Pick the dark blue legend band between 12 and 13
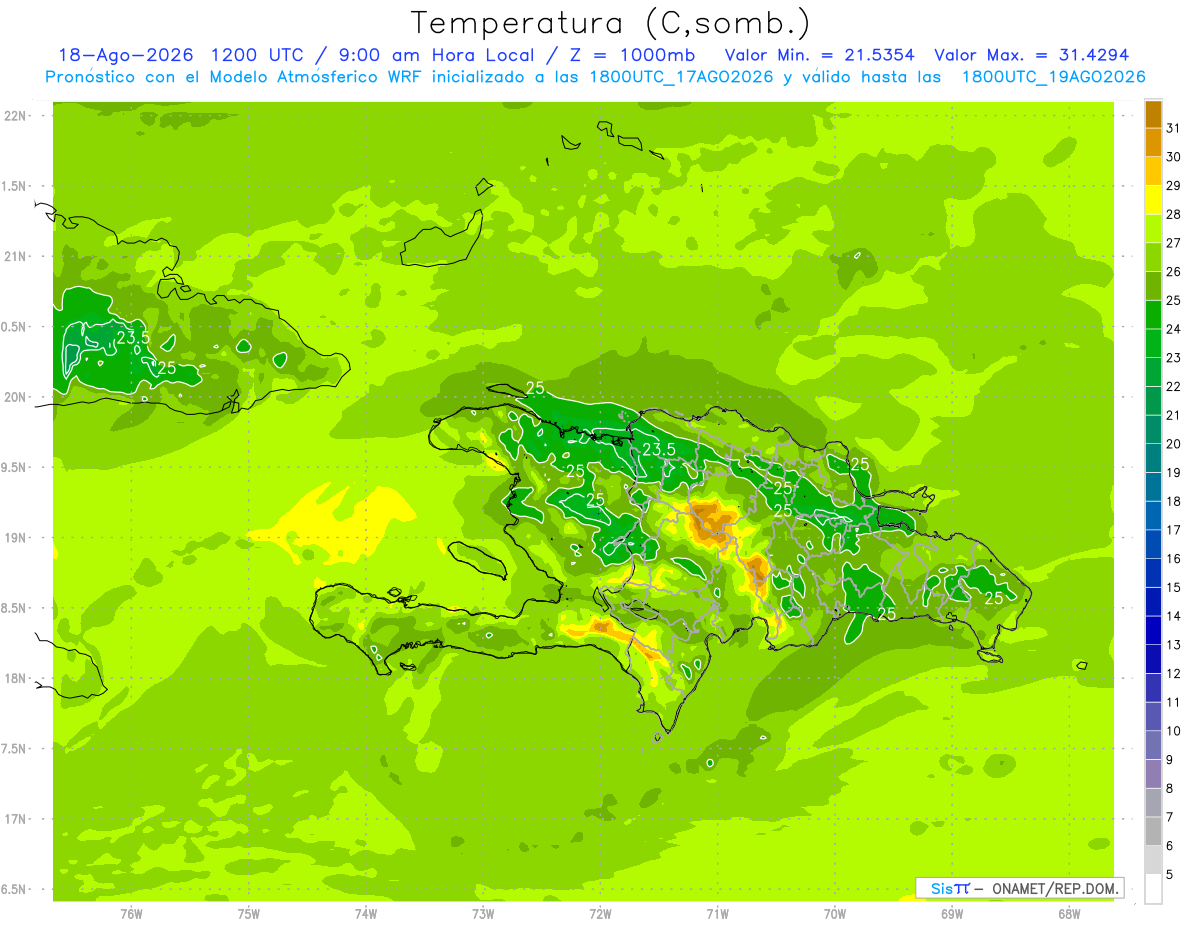The height and width of the screenshot is (927, 1200). (x=1153, y=660)
